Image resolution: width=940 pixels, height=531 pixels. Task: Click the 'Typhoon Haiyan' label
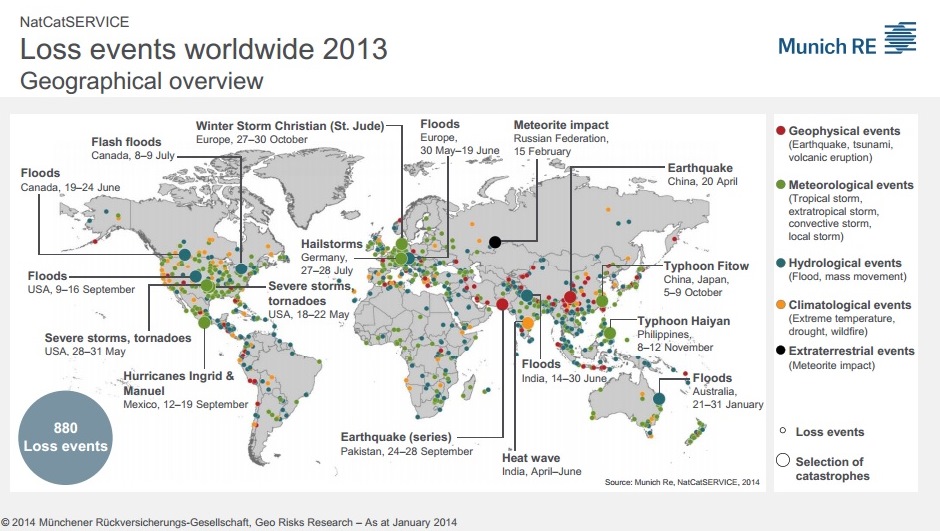click(683, 321)
